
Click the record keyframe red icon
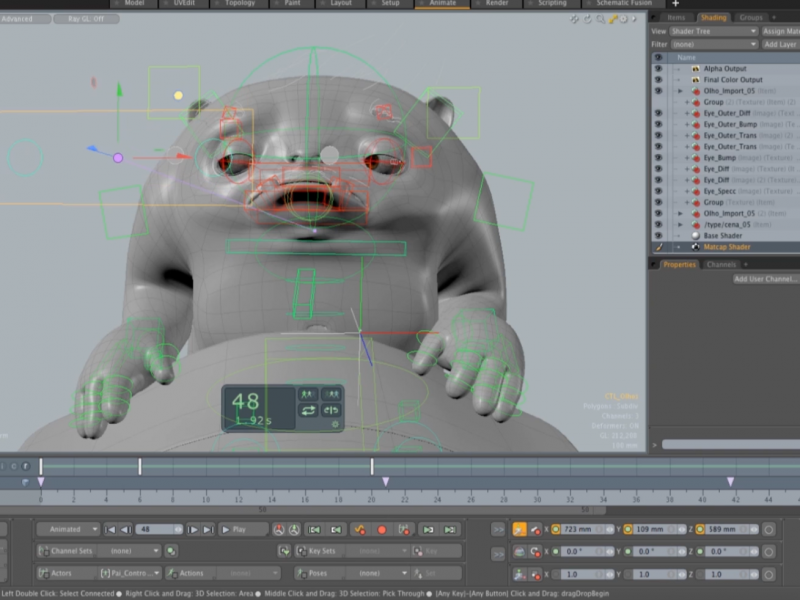point(382,530)
